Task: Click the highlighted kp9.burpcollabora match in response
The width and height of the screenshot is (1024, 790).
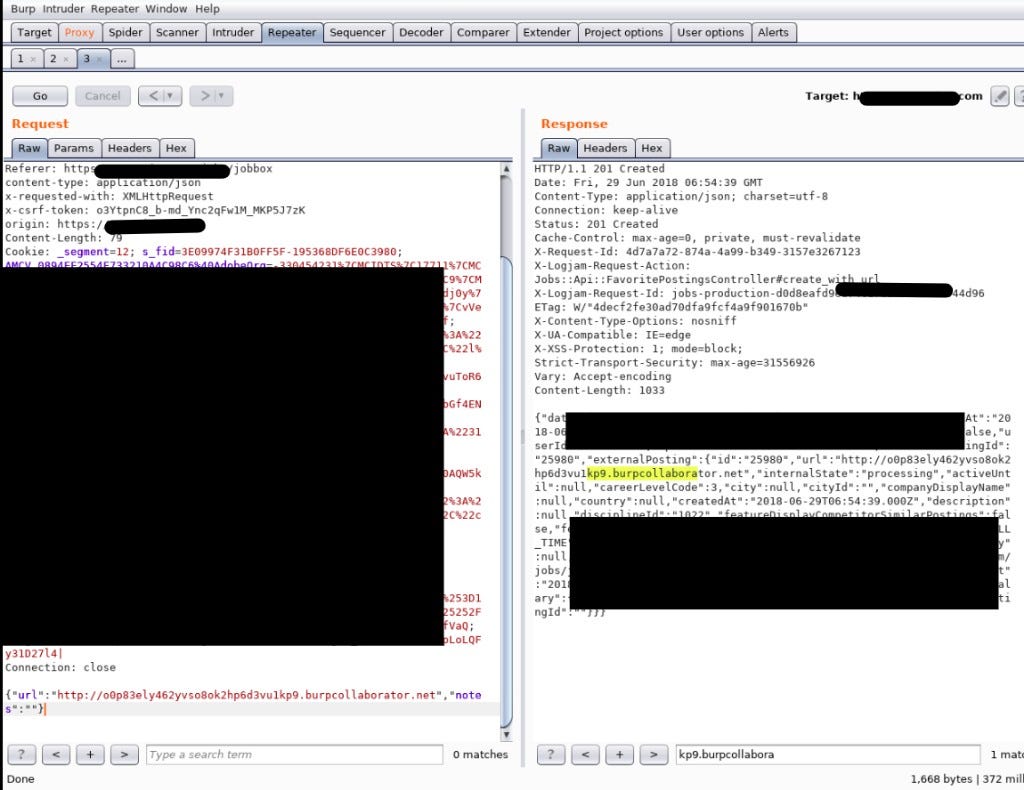Action: coord(642,473)
